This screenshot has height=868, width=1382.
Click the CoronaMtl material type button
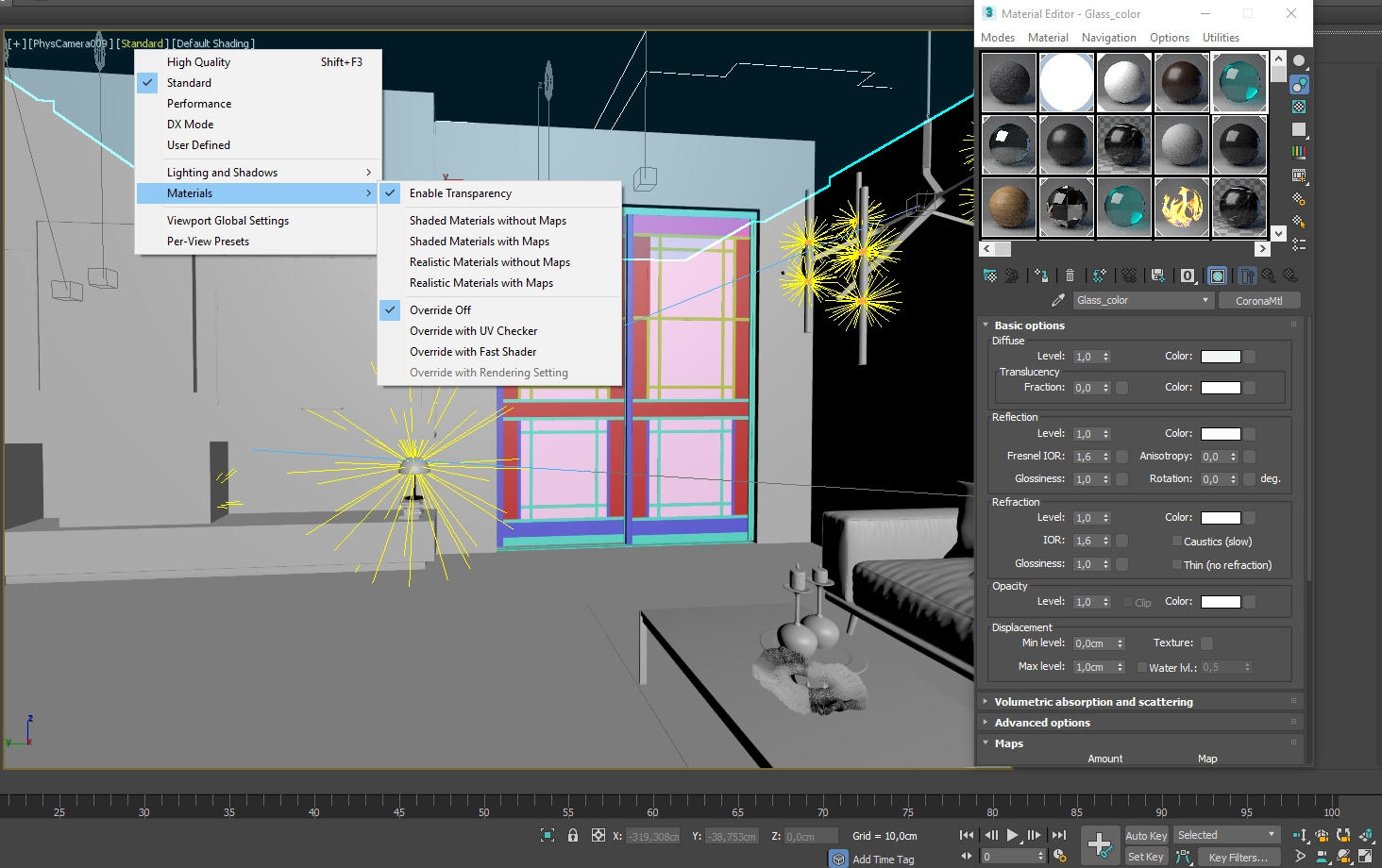click(1258, 301)
